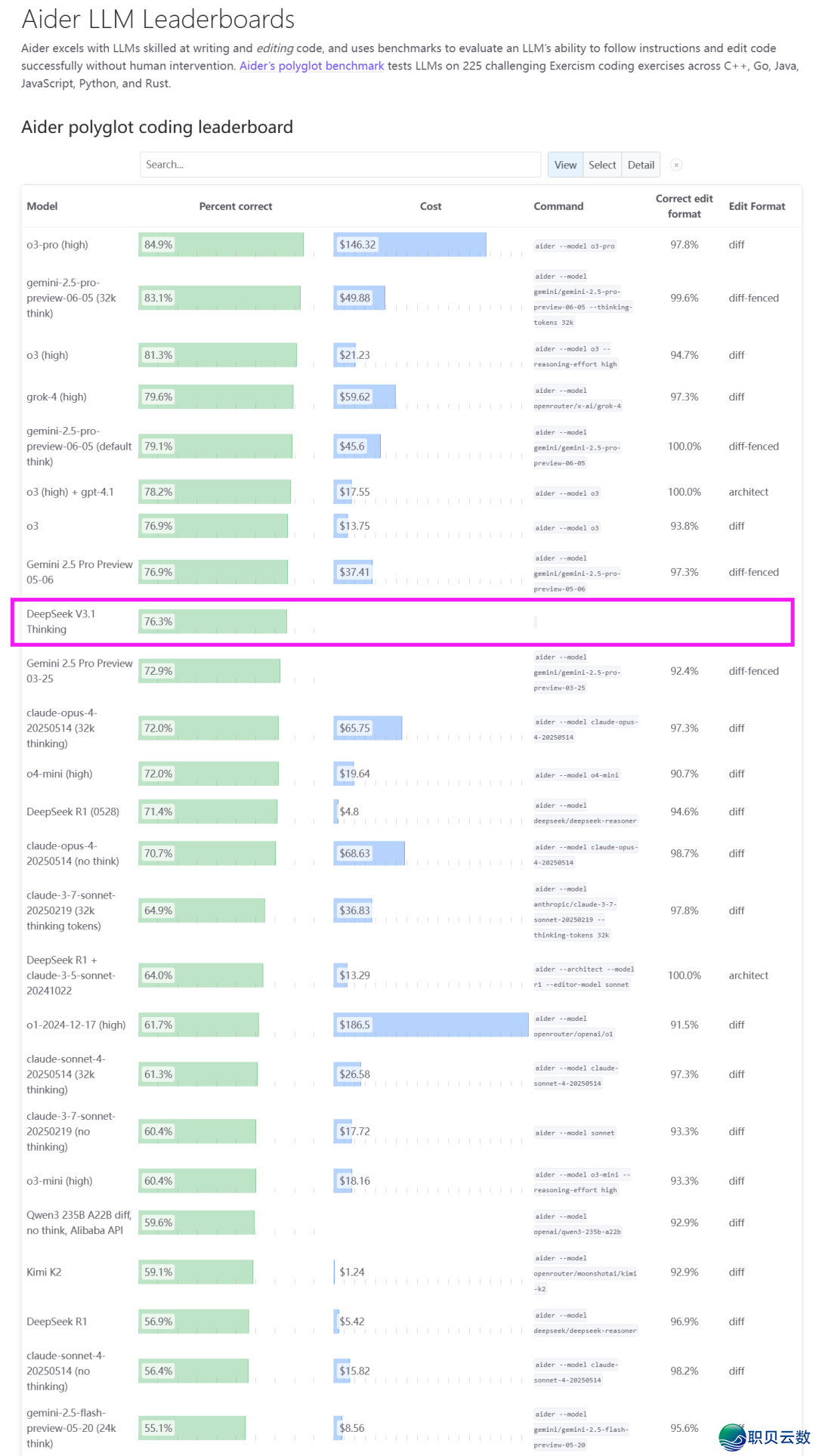Select the DeepSeek R1 (0528) row
The width and height of the screenshot is (816, 1456).
click(411, 812)
